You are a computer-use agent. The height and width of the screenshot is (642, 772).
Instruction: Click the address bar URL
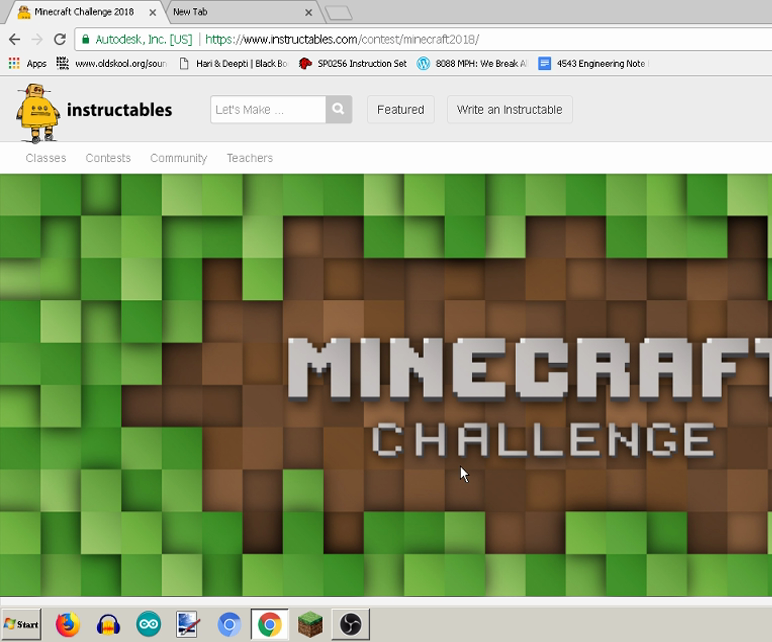click(x=342, y=39)
